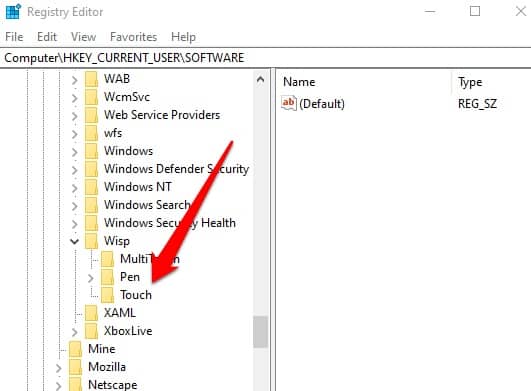Click the Mozilla folder icon

click(75, 367)
